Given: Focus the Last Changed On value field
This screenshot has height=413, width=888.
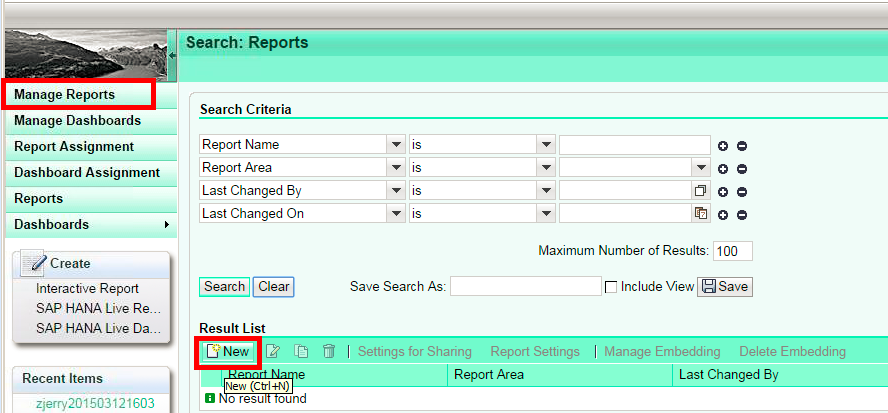Looking at the screenshot, I should tap(626, 214).
